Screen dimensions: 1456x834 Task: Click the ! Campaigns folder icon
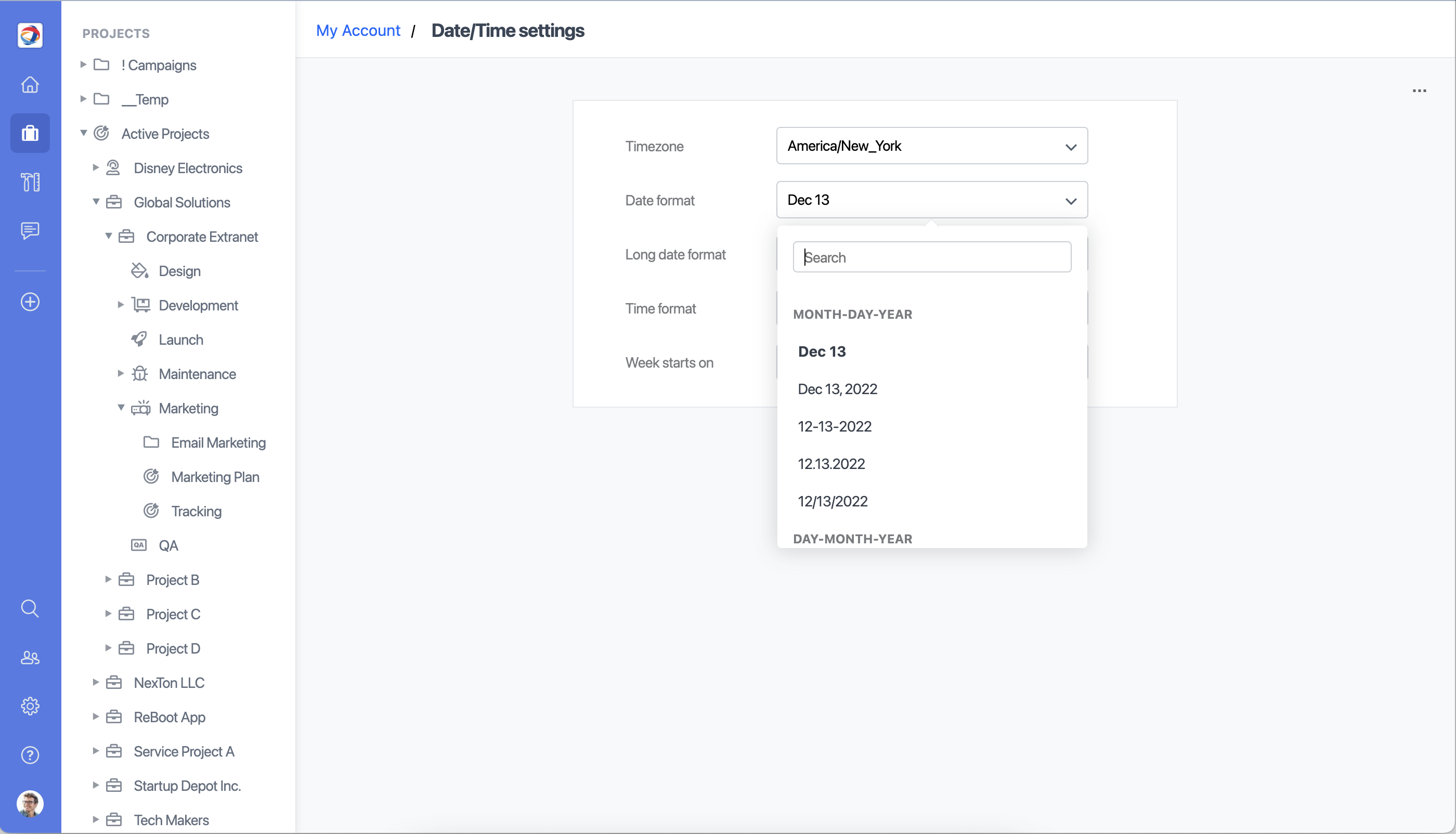(101, 64)
